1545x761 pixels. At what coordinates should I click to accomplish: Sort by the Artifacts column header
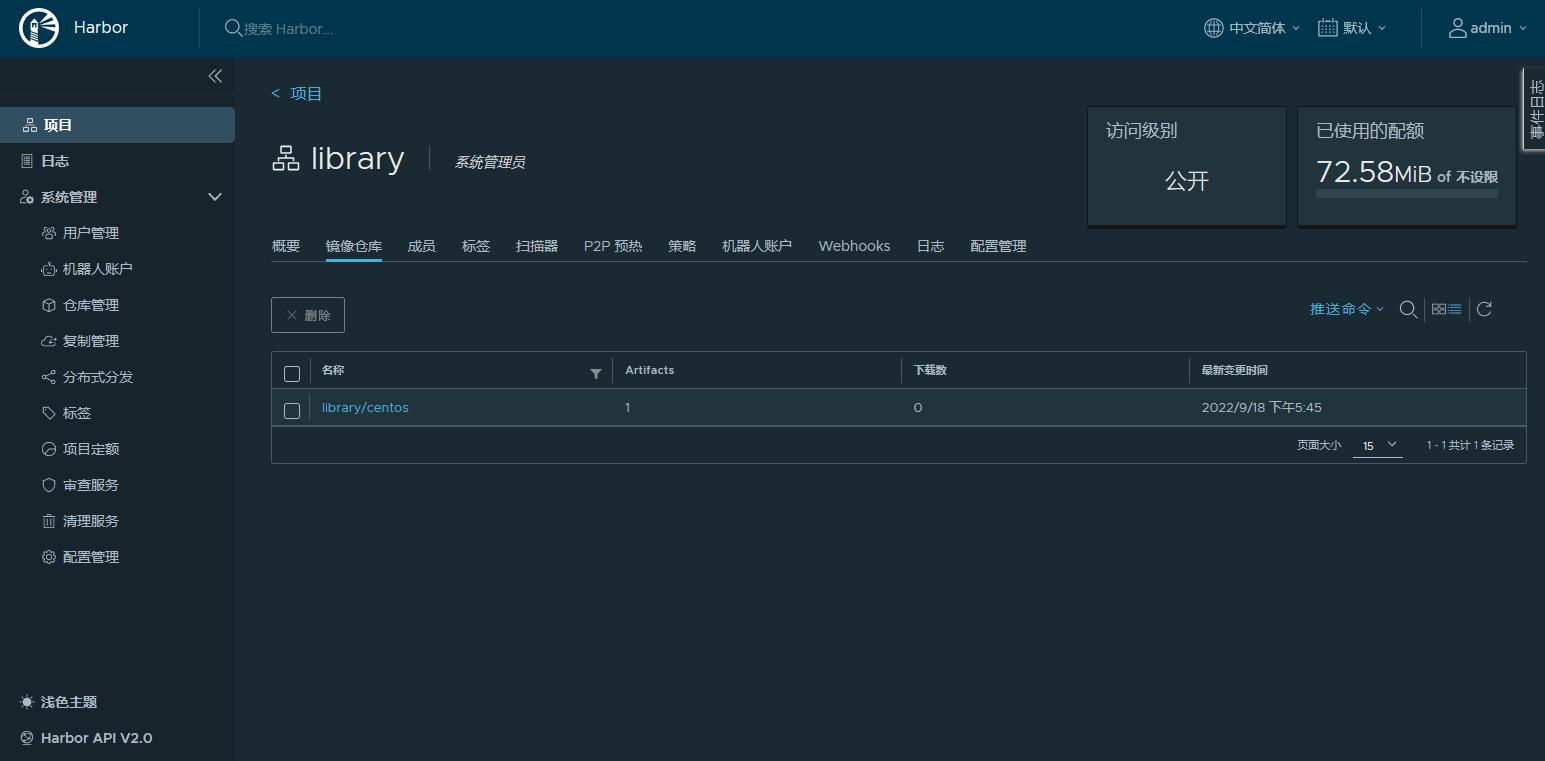tap(650, 370)
